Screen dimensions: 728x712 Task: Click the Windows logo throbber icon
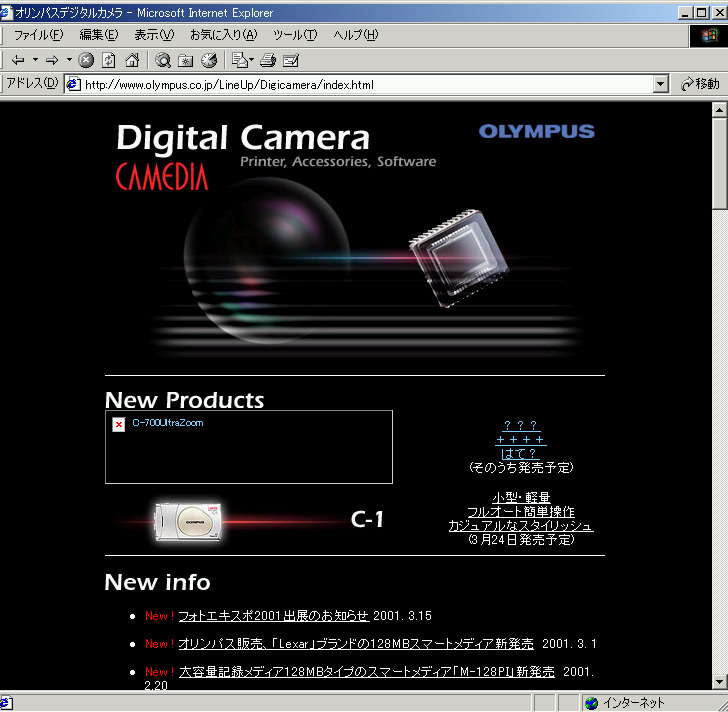[709, 35]
